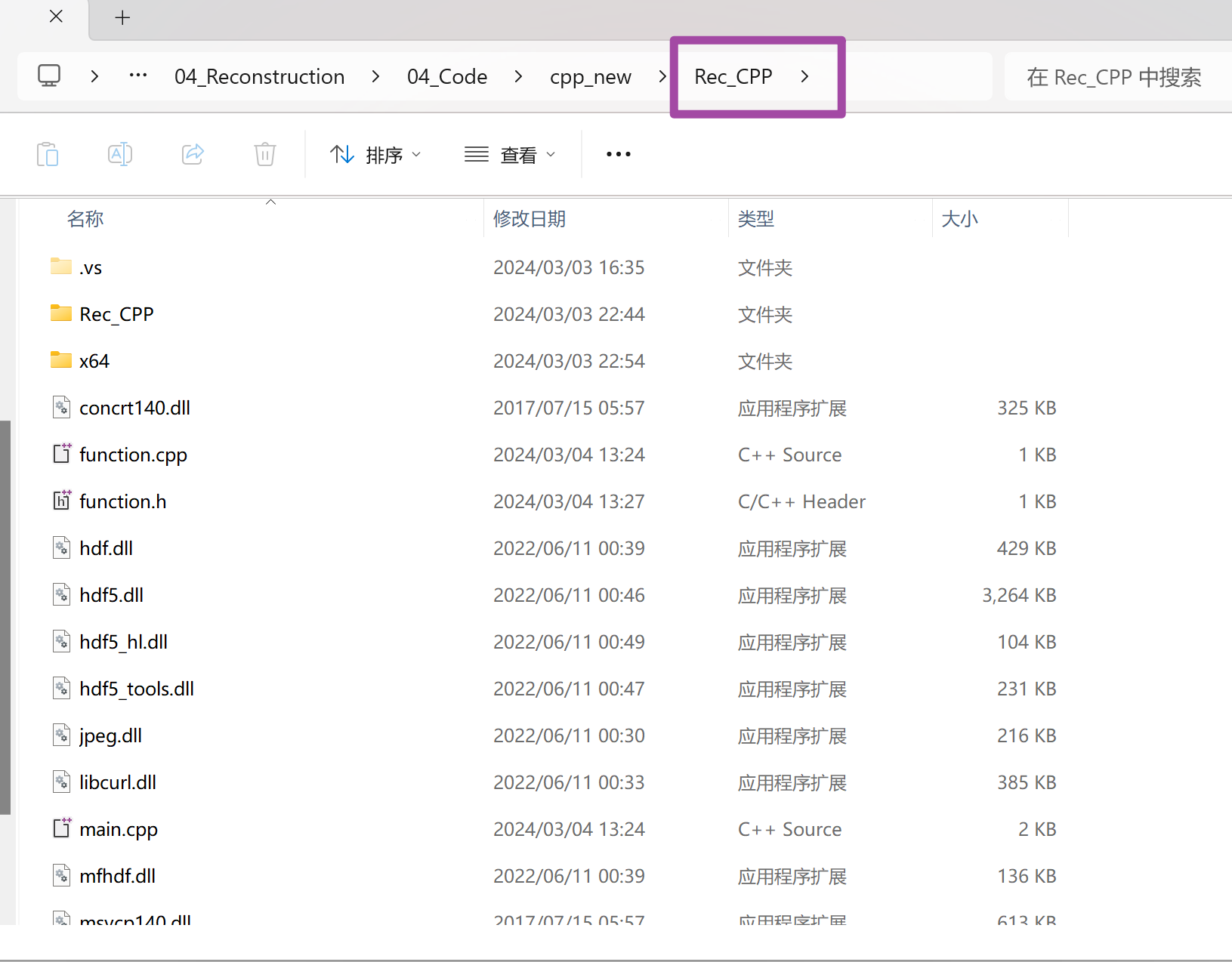Click the Rename toolbar icon

pos(120,154)
